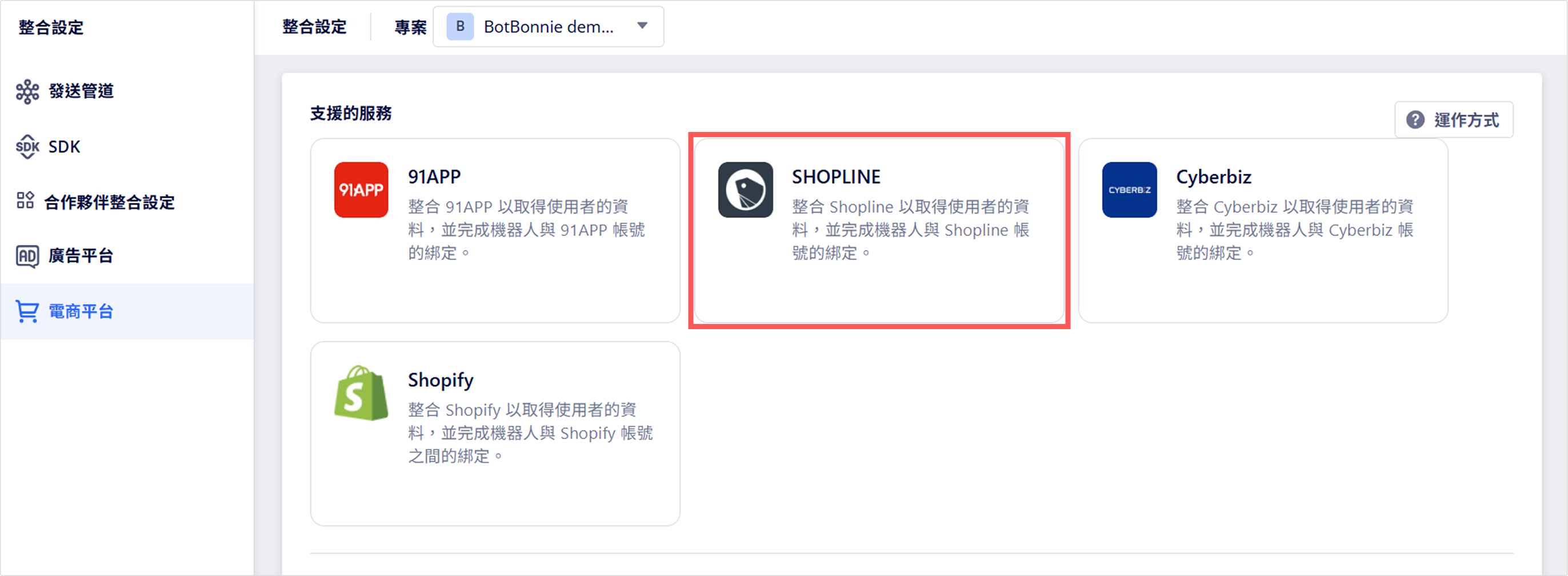Open the BotBonnie demo project dropdown

point(548,26)
